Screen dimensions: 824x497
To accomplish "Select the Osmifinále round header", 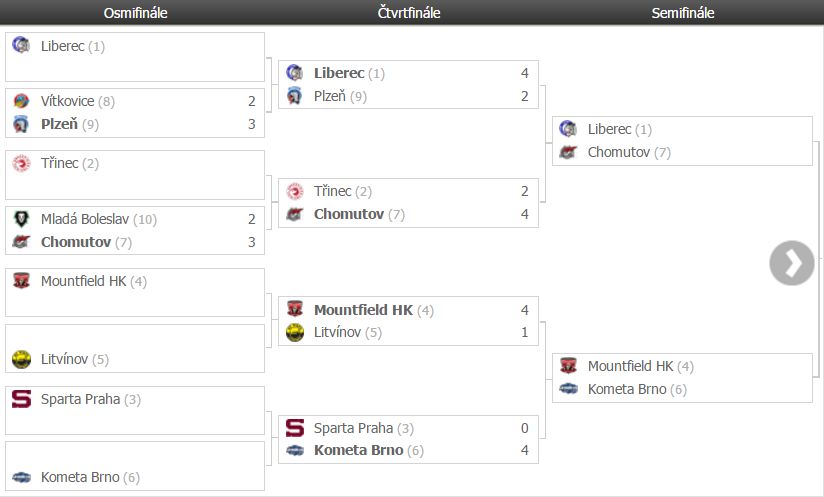I will 136,13.
